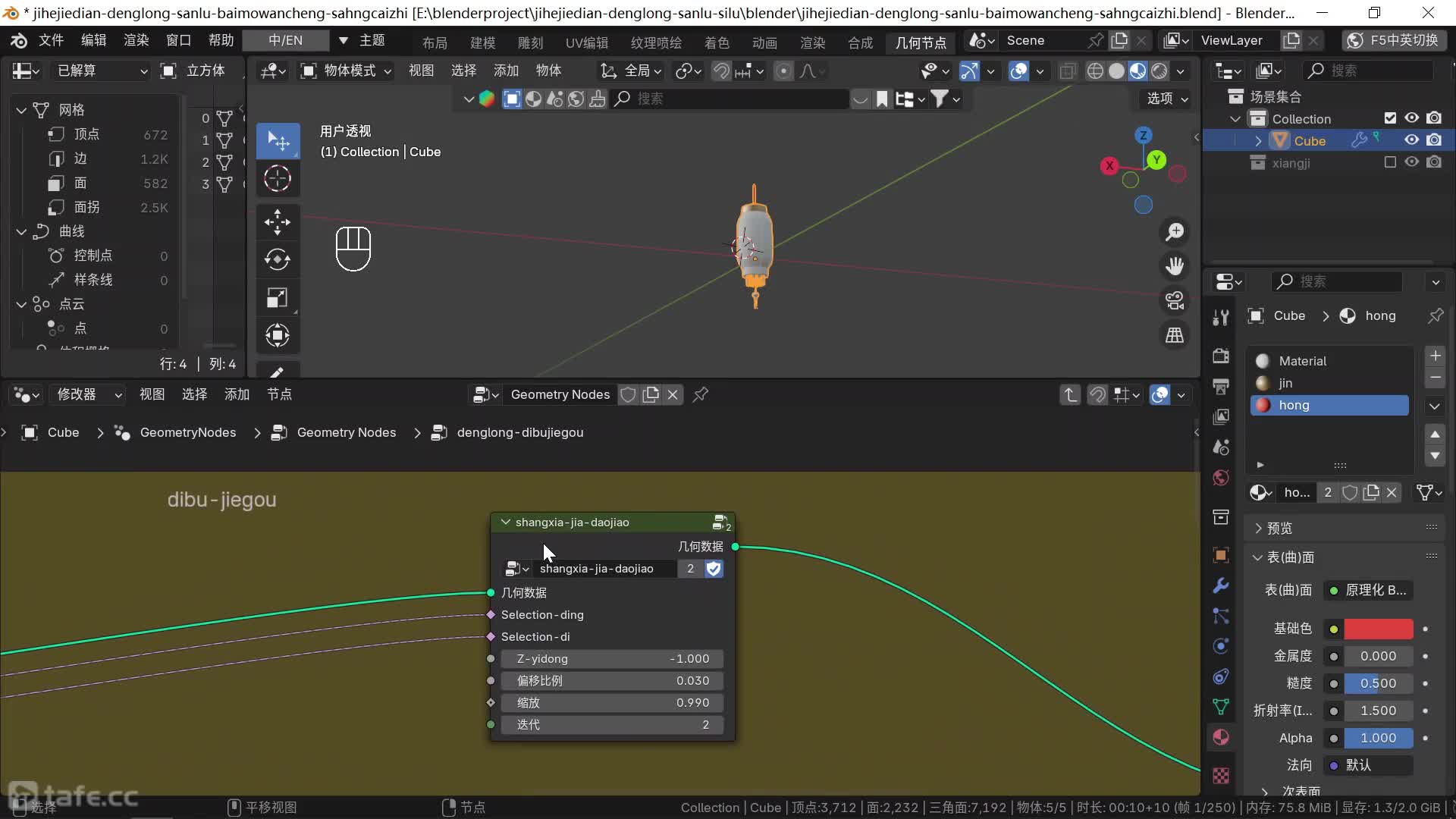Collapse the 网格 tree section
The image size is (1456, 819).
[21, 110]
